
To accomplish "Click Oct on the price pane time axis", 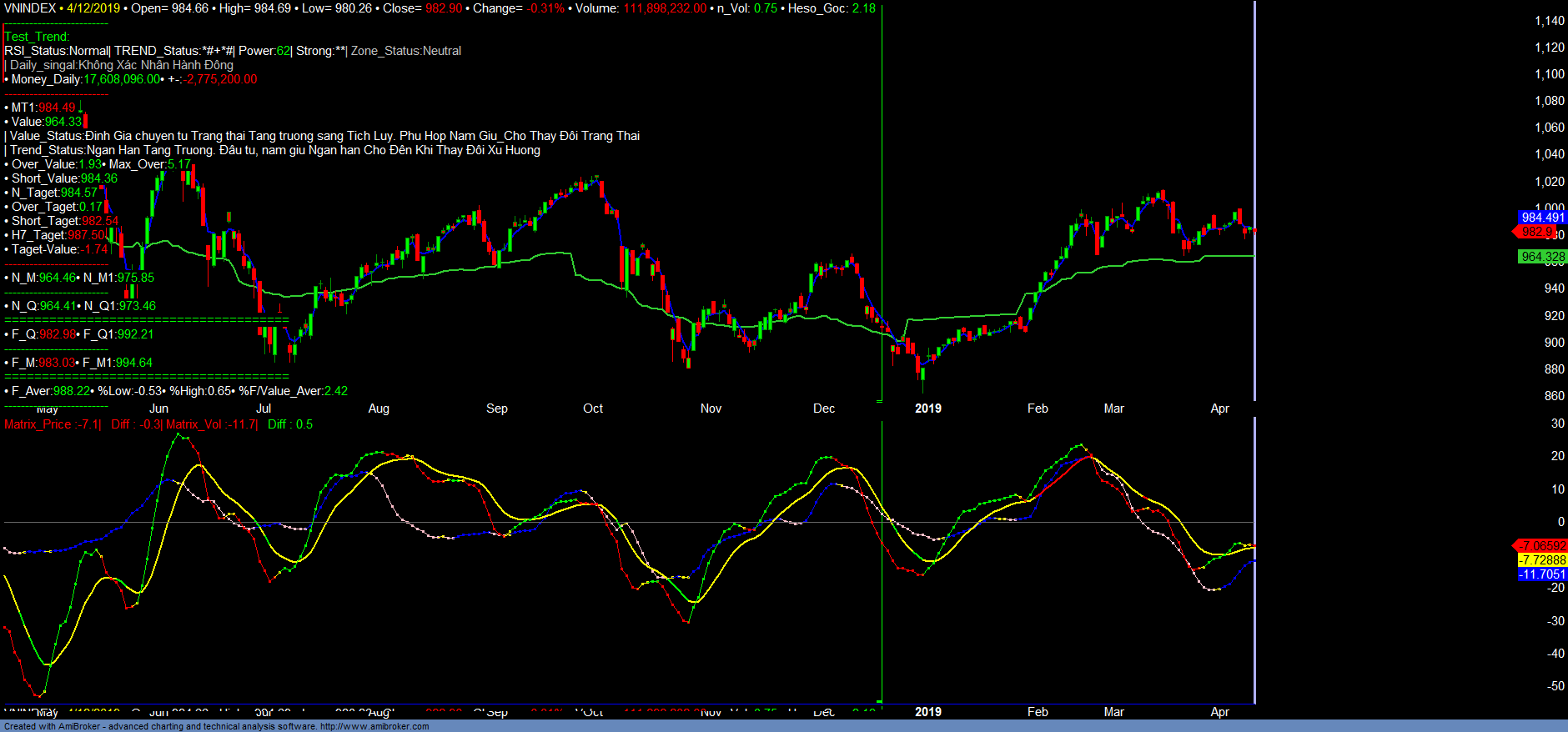I will pyautogui.click(x=593, y=409).
